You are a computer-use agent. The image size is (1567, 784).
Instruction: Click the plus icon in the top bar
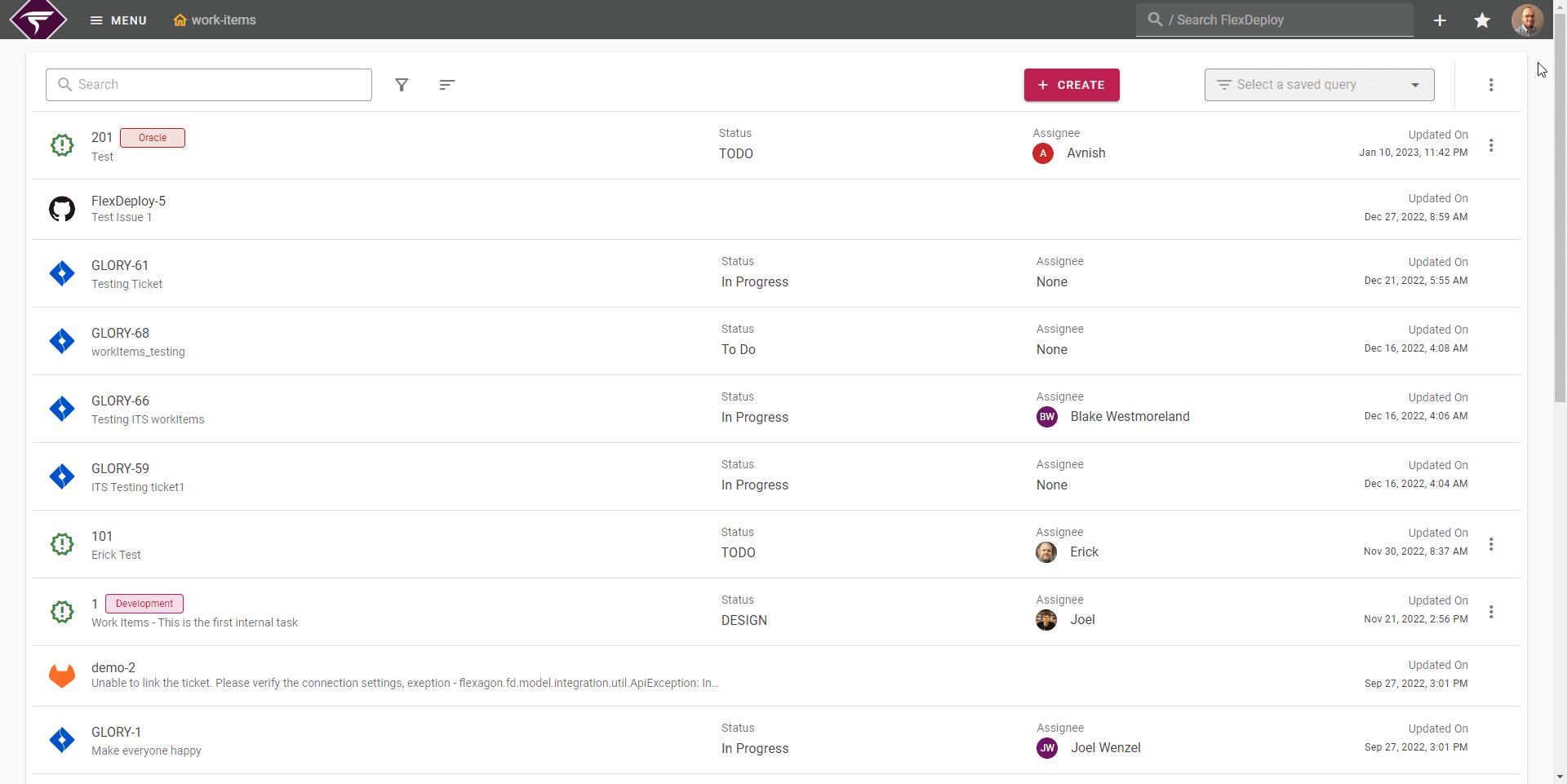1440,20
